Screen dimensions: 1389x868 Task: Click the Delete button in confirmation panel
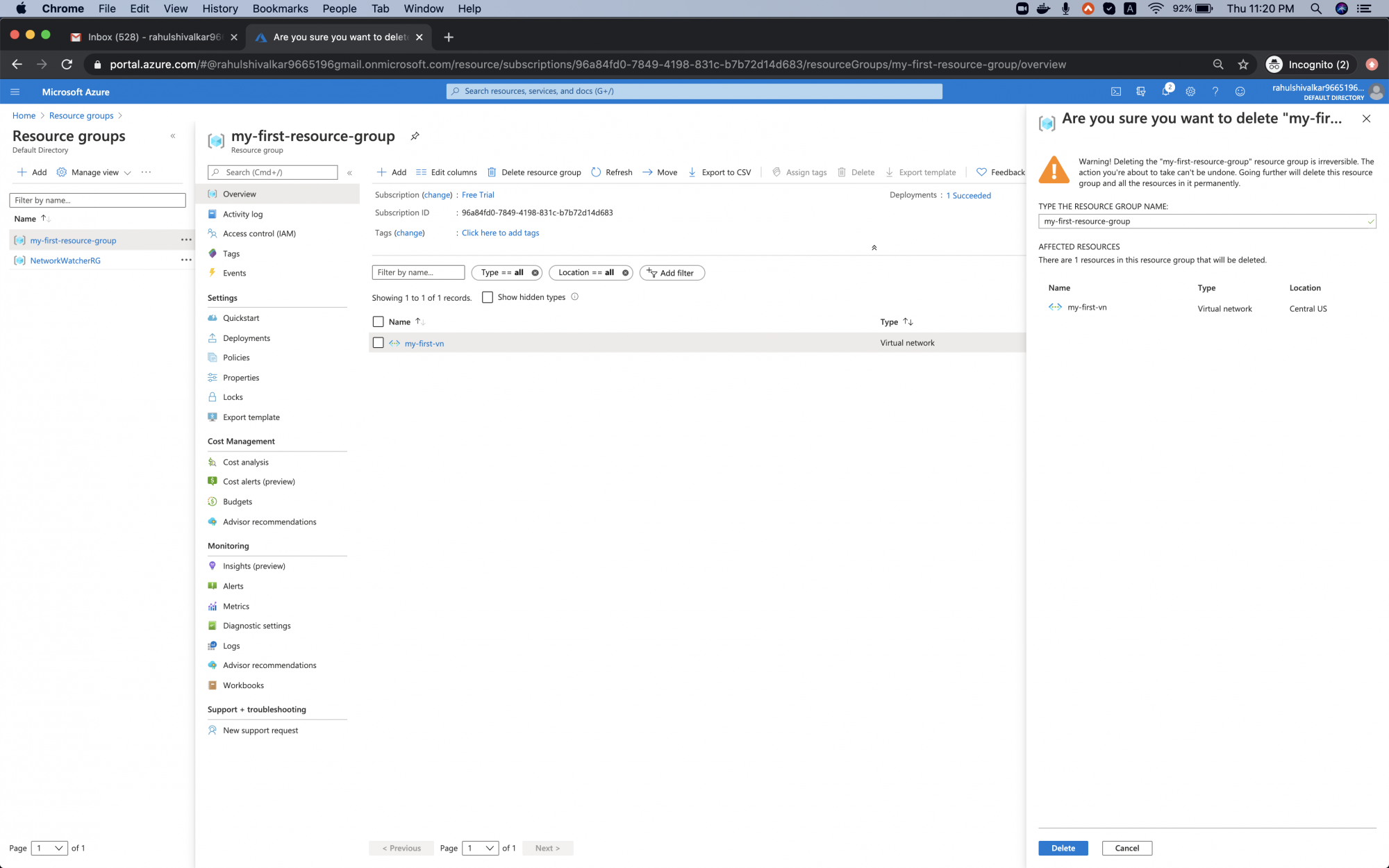1063,848
